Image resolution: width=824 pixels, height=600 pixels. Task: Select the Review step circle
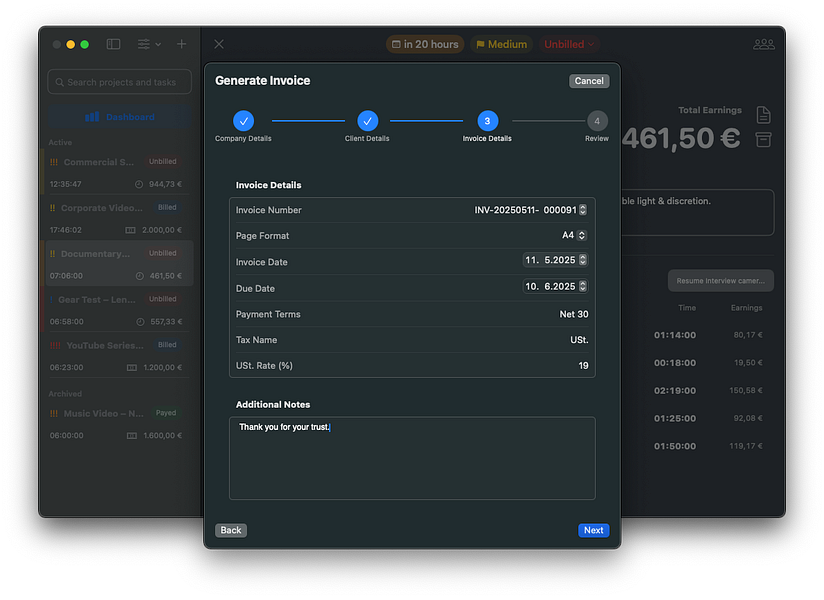pos(596,121)
